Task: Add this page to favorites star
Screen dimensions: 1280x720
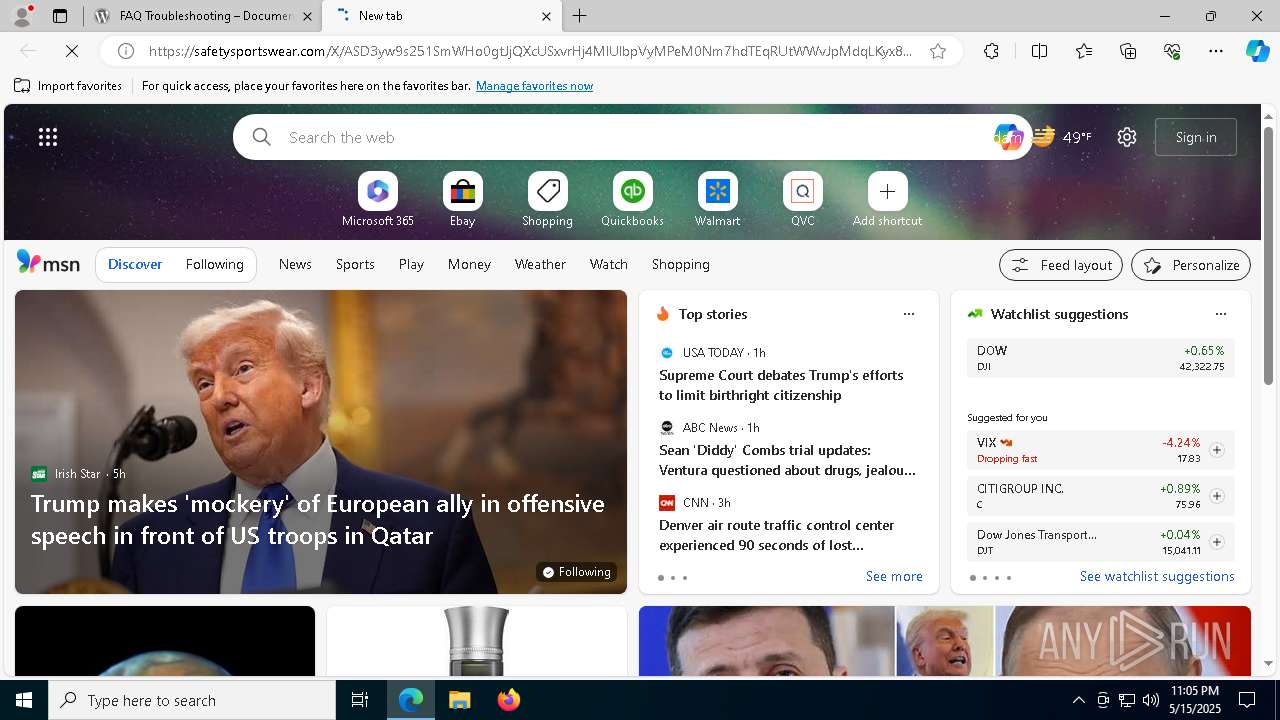Action: coord(938,51)
